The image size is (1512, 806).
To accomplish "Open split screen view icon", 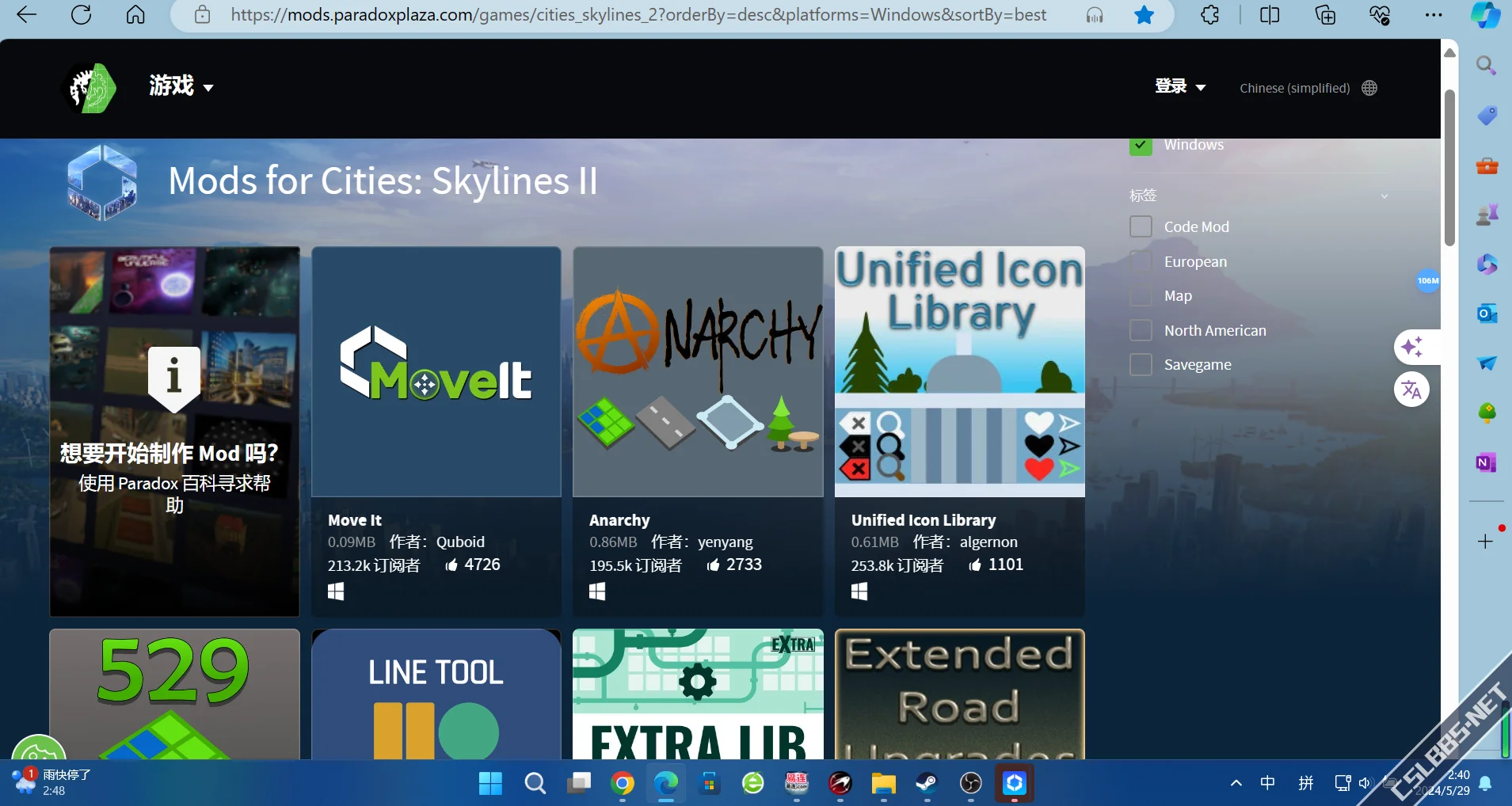I will pyautogui.click(x=1270, y=14).
